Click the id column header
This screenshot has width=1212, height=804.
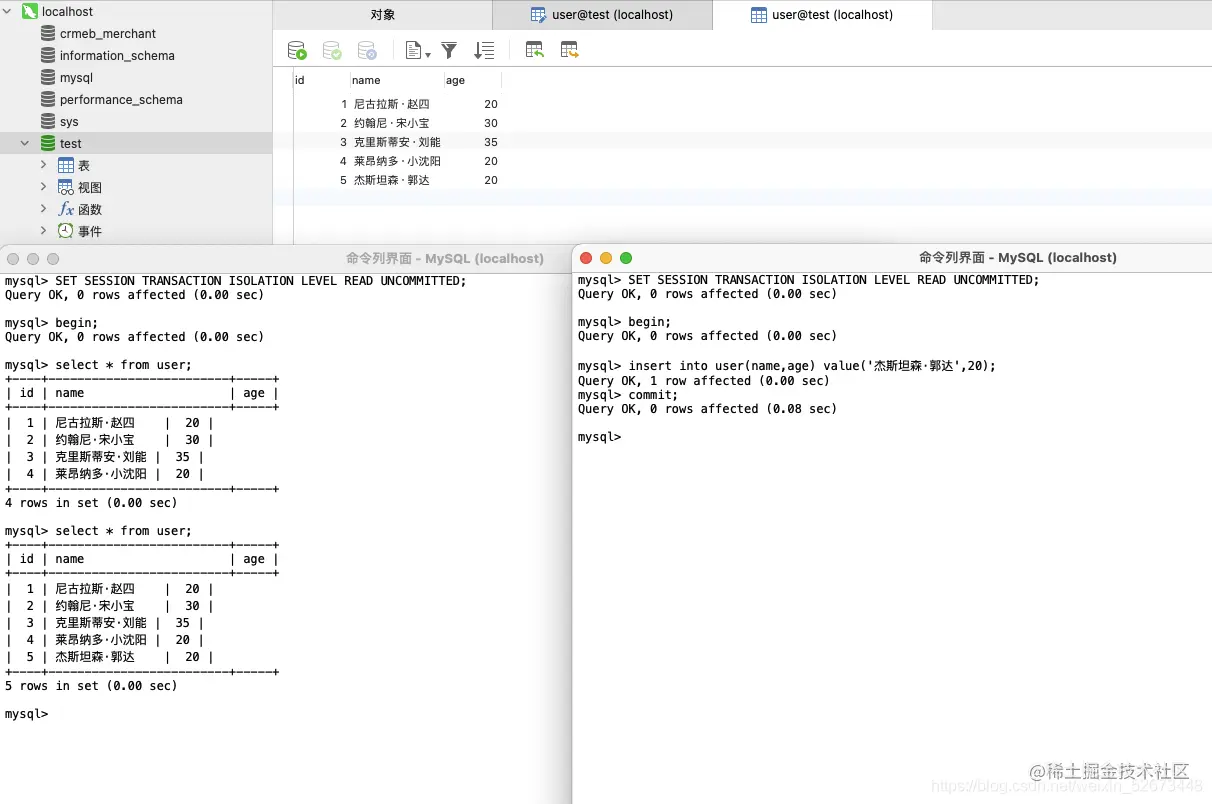321,80
